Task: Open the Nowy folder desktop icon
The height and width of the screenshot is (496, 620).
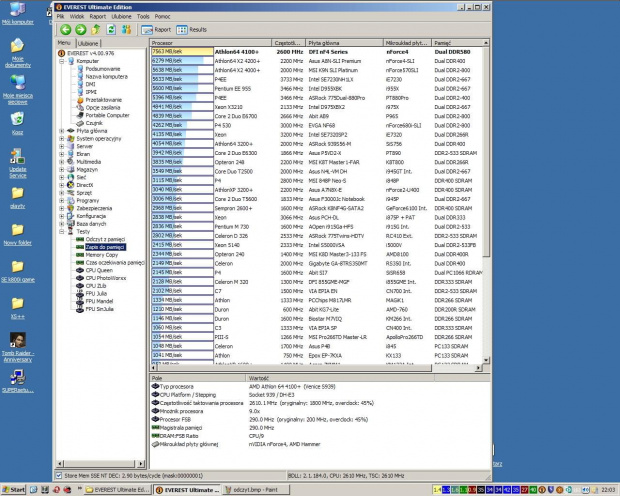Action: click(17, 235)
